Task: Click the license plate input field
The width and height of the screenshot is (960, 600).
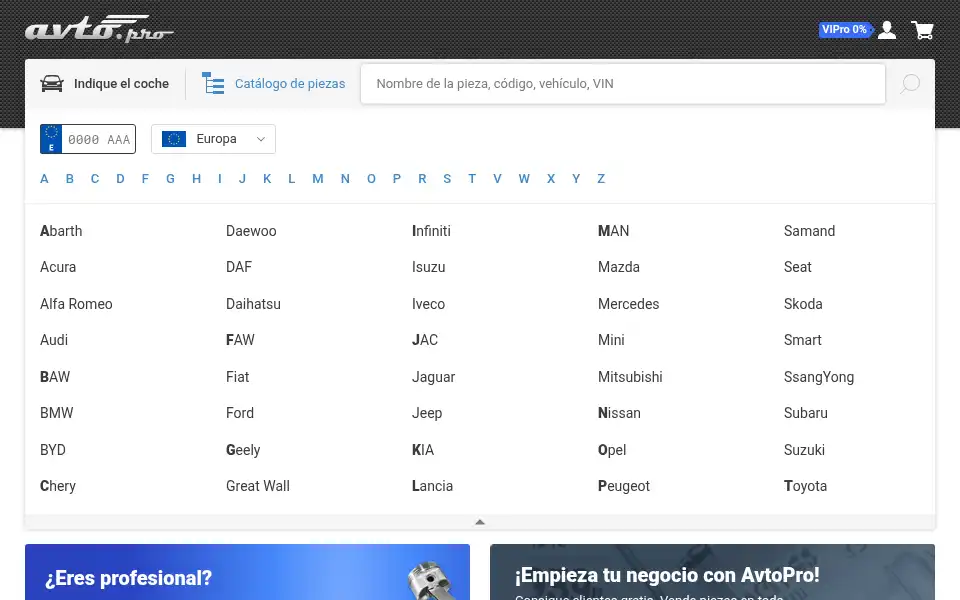Action: coord(99,139)
